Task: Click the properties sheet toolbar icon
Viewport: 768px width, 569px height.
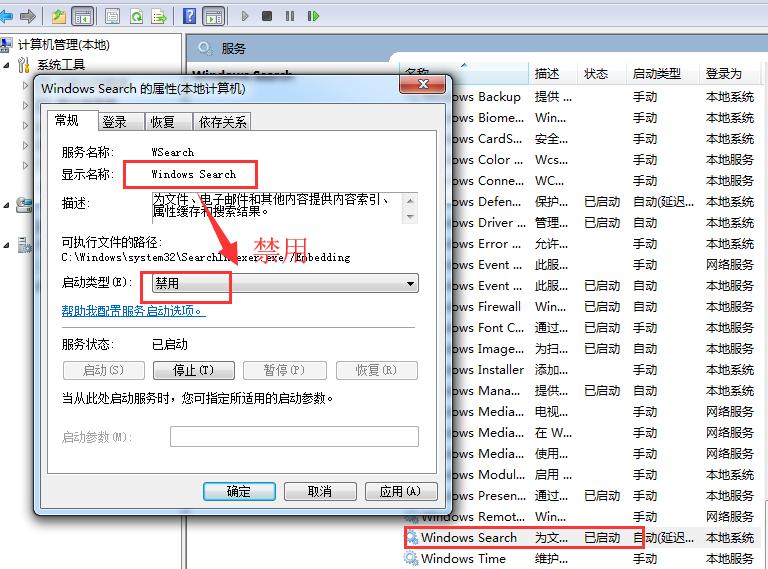Action: click(x=113, y=17)
